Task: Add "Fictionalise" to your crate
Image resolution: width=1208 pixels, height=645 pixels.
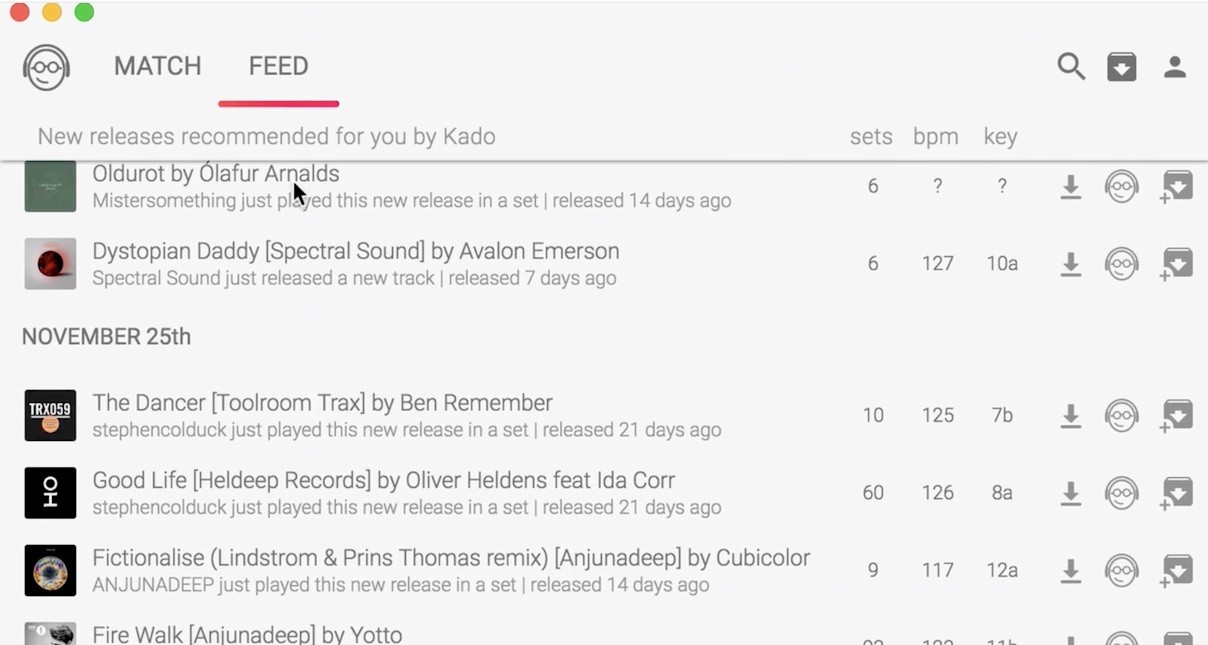Action: [1176, 569]
